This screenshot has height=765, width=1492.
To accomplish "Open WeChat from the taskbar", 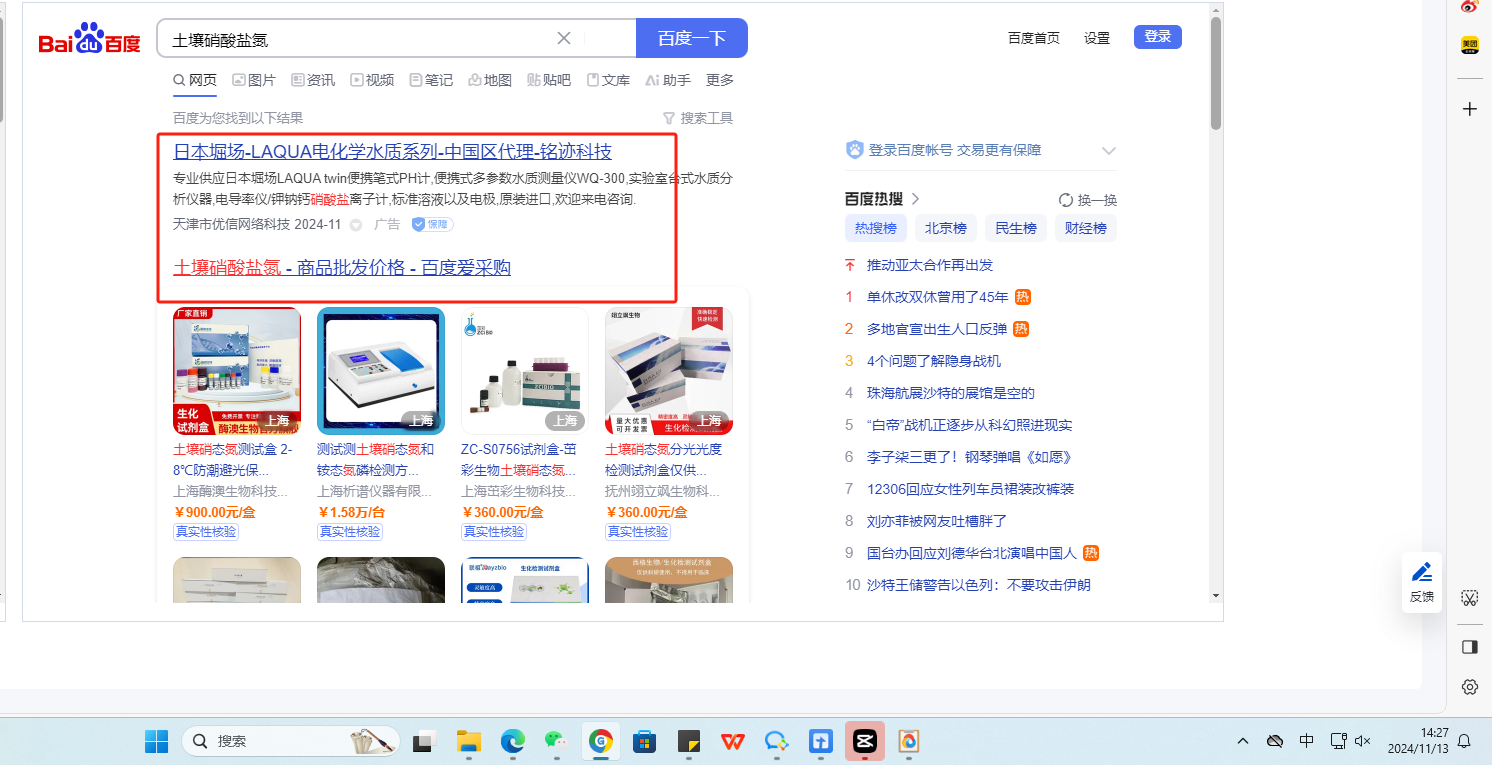I will coord(556,741).
